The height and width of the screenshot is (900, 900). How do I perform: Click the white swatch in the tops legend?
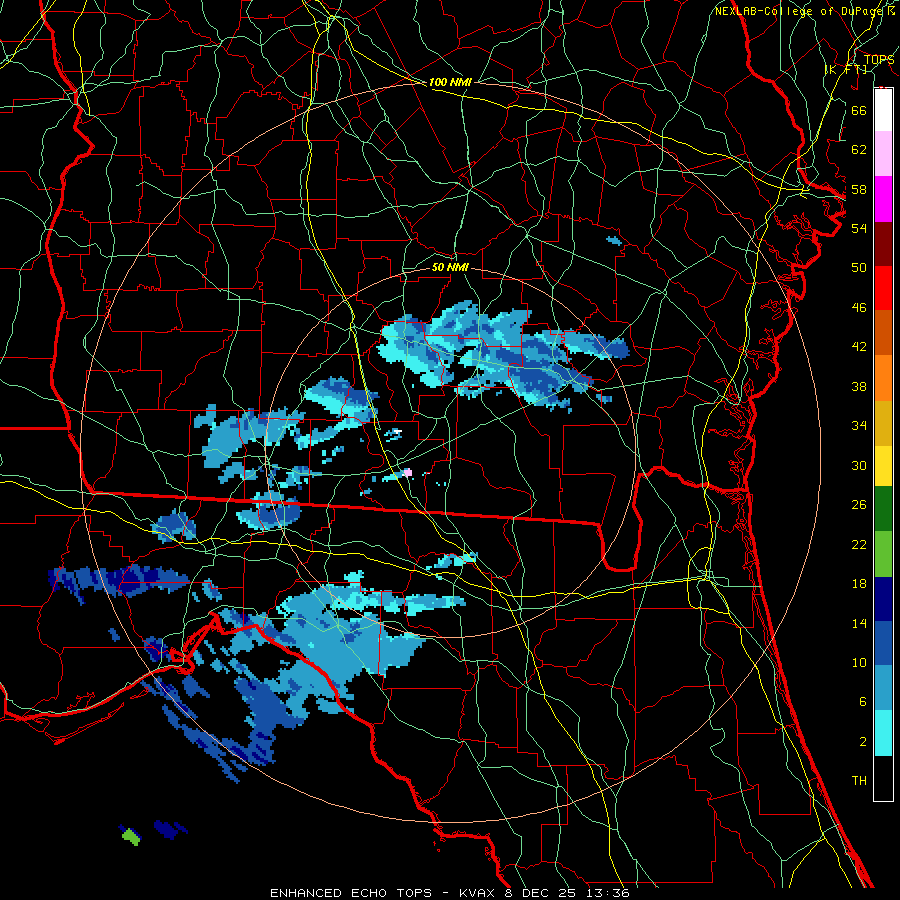point(883,110)
